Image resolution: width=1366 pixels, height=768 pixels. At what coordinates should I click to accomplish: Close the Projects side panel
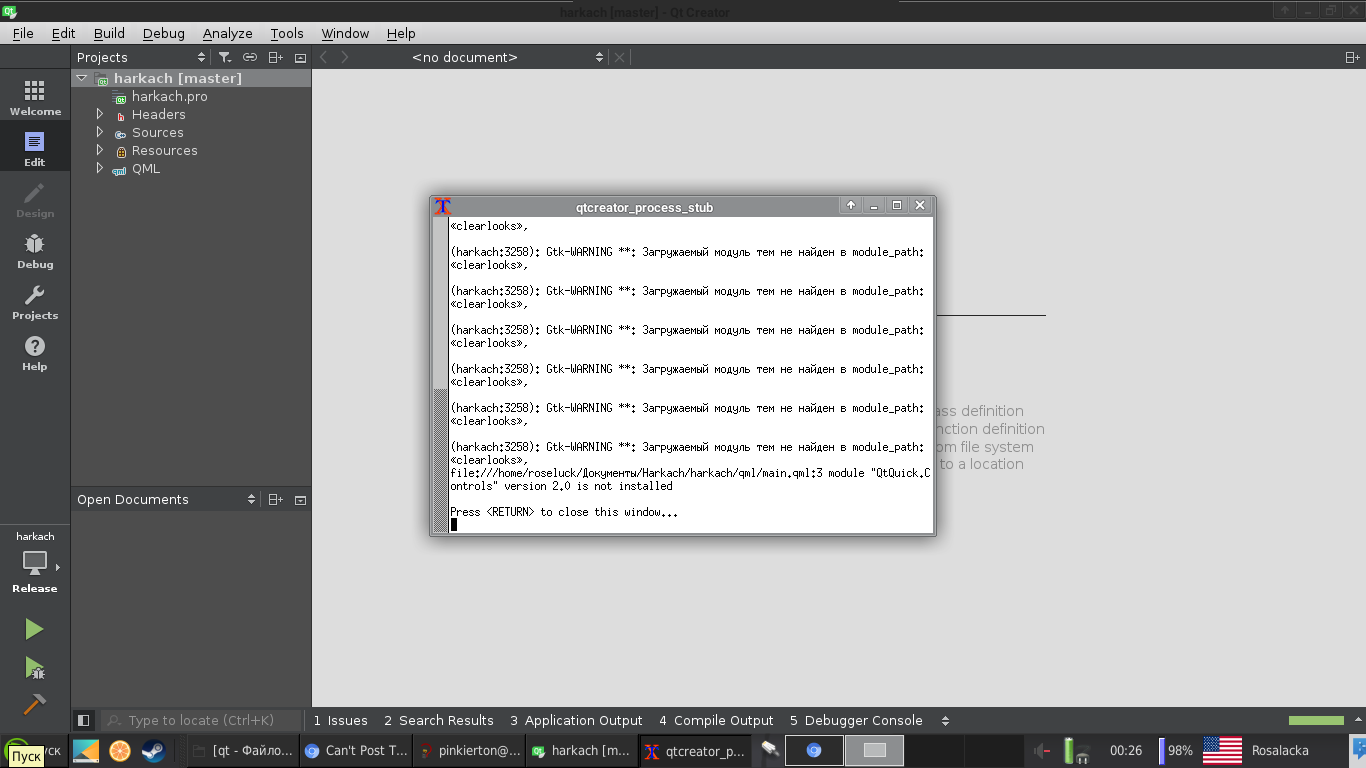click(x=300, y=58)
